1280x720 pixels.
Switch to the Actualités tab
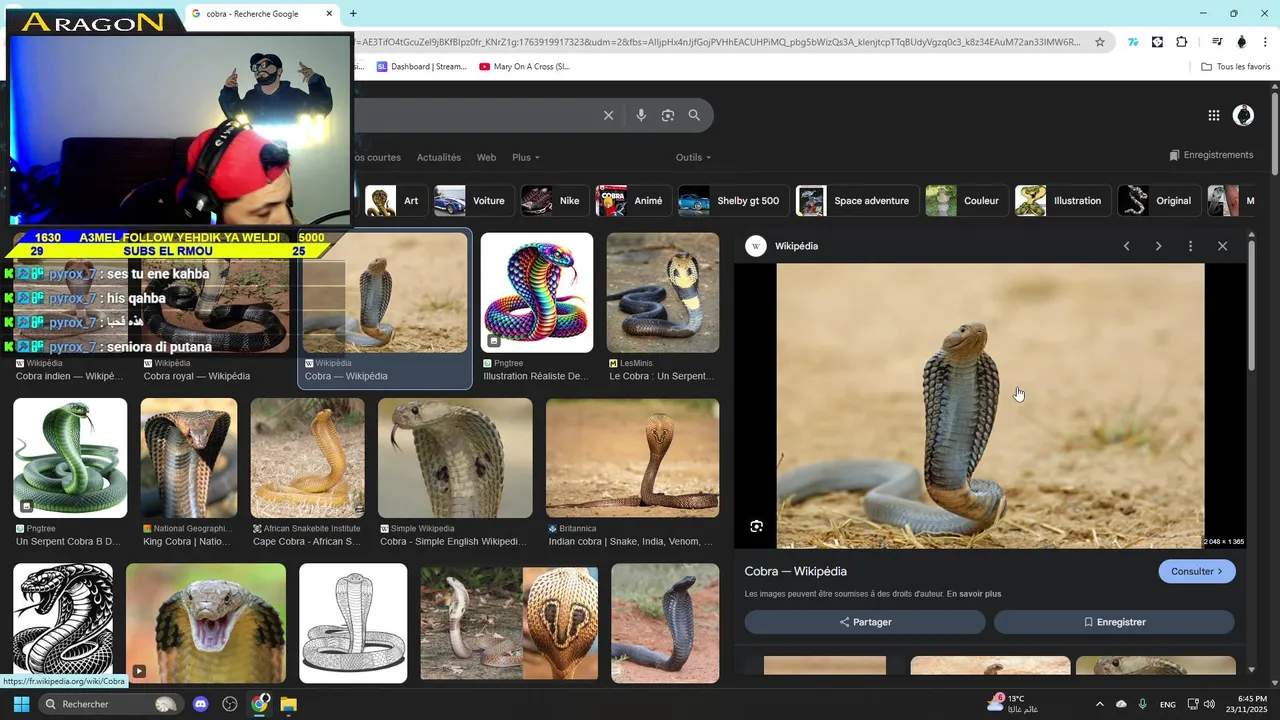[x=439, y=157]
